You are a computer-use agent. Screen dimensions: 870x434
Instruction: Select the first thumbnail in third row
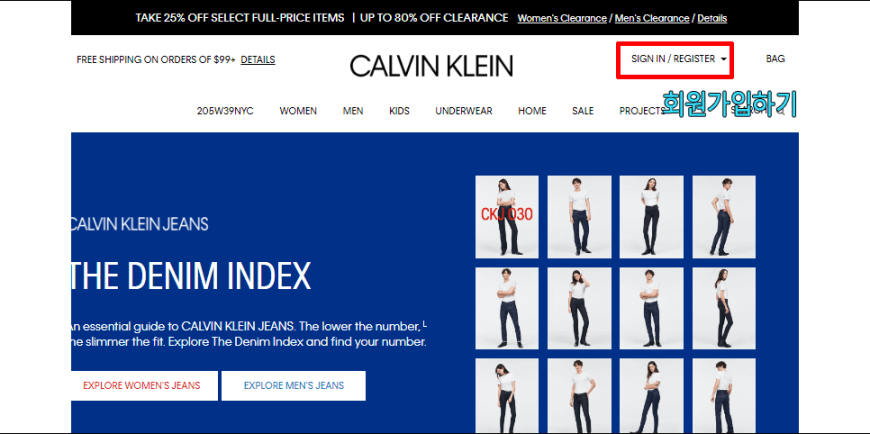pyautogui.click(x=507, y=396)
